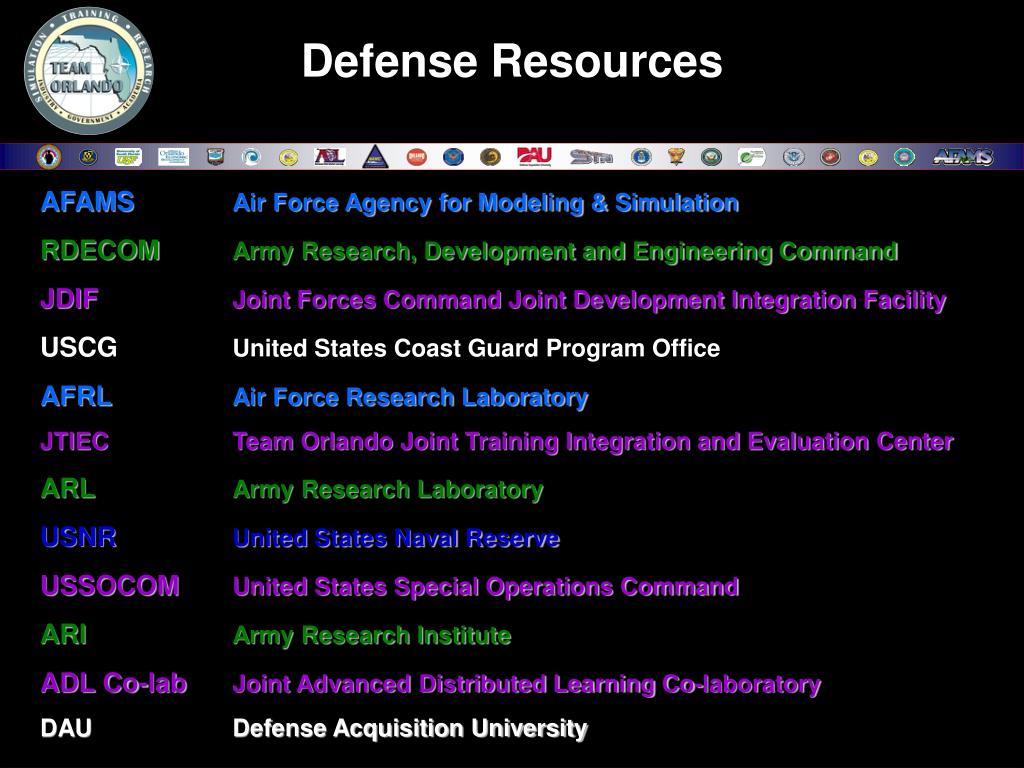Click the shield-shaped badge in logo strip
1024x768 pixels.
(x=216, y=157)
